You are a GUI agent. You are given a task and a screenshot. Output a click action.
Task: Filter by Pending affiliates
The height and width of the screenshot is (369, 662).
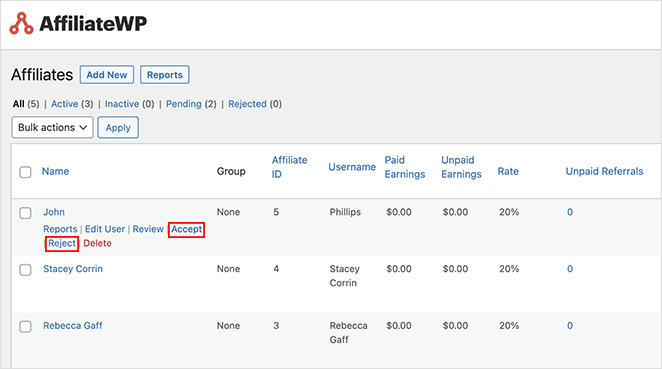184,104
